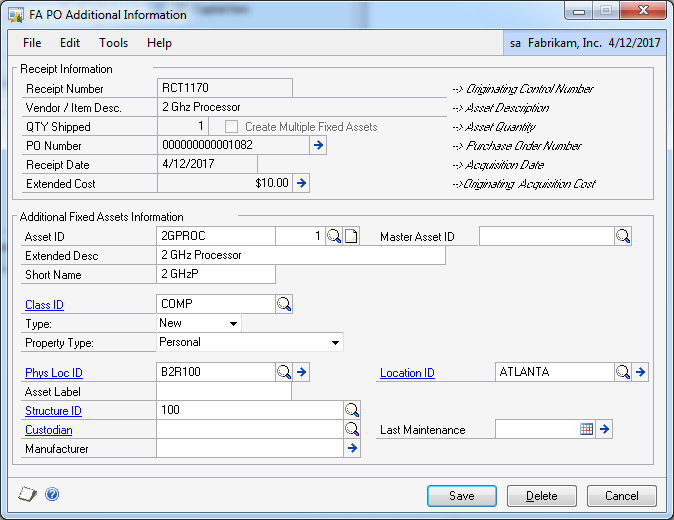Screen dimensions: 674x520
Task: Click the Asset ID field containing 2GPROC
Action: click(216, 236)
